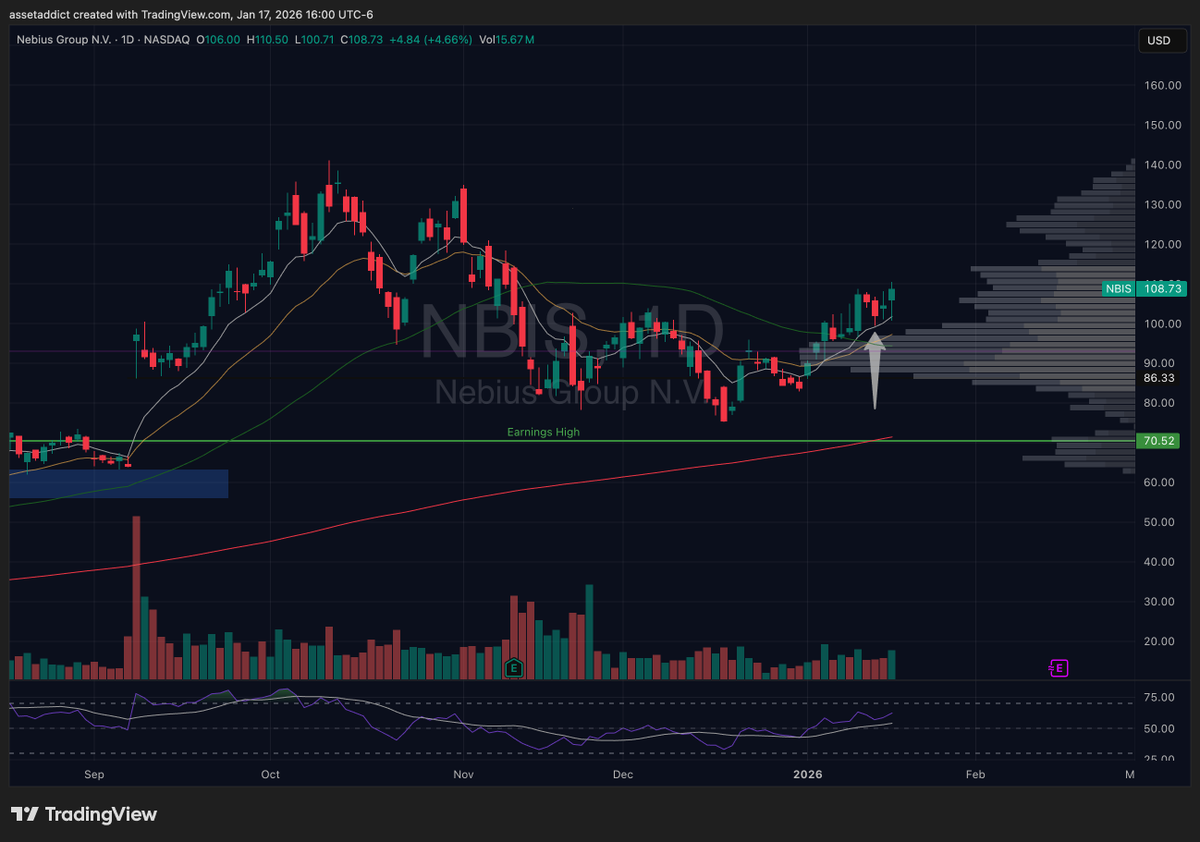This screenshot has height=842, width=1200.
Task: Click the 150.00 price axis label
Action: coord(1161,125)
